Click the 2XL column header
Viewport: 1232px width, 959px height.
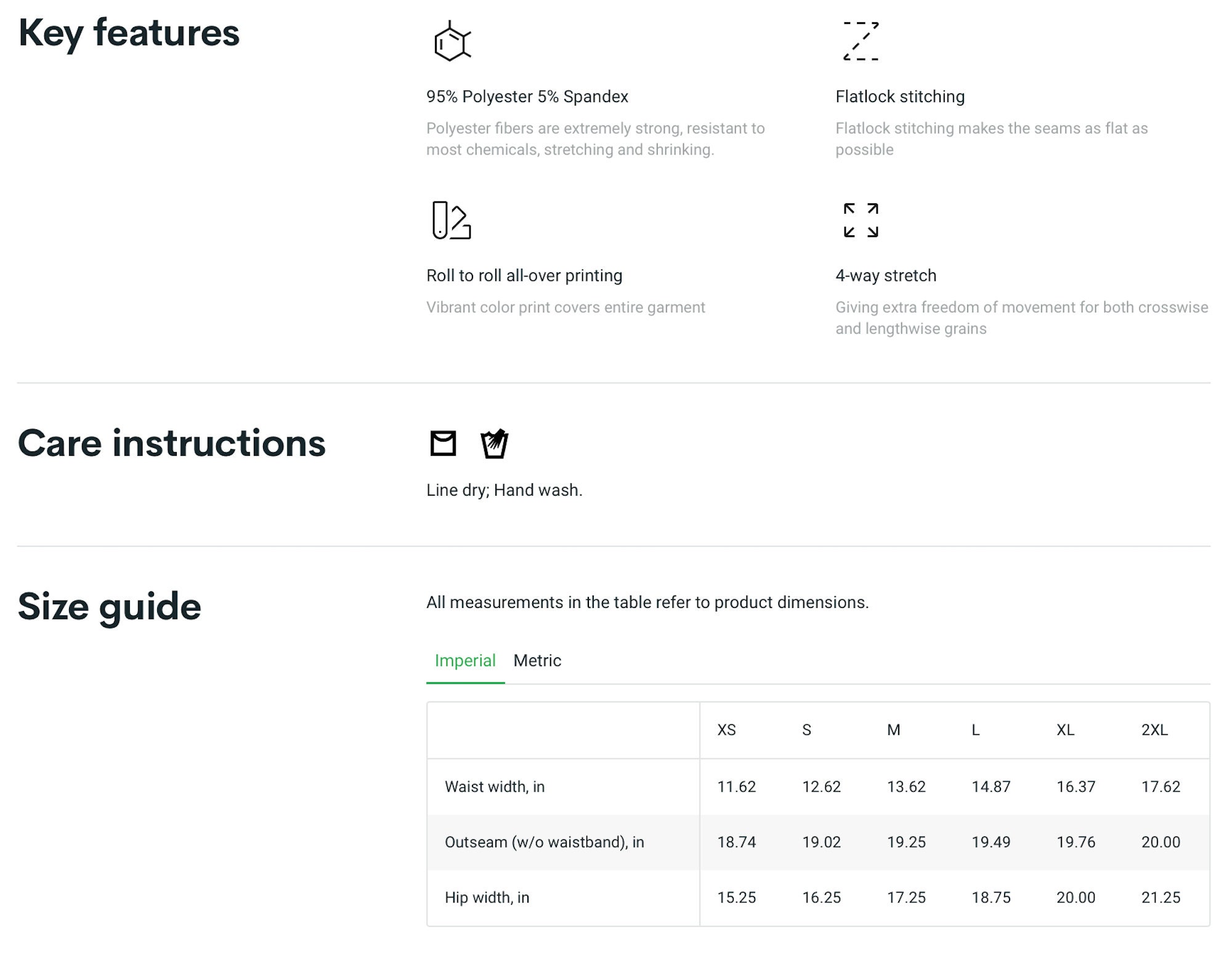pos(1154,730)
